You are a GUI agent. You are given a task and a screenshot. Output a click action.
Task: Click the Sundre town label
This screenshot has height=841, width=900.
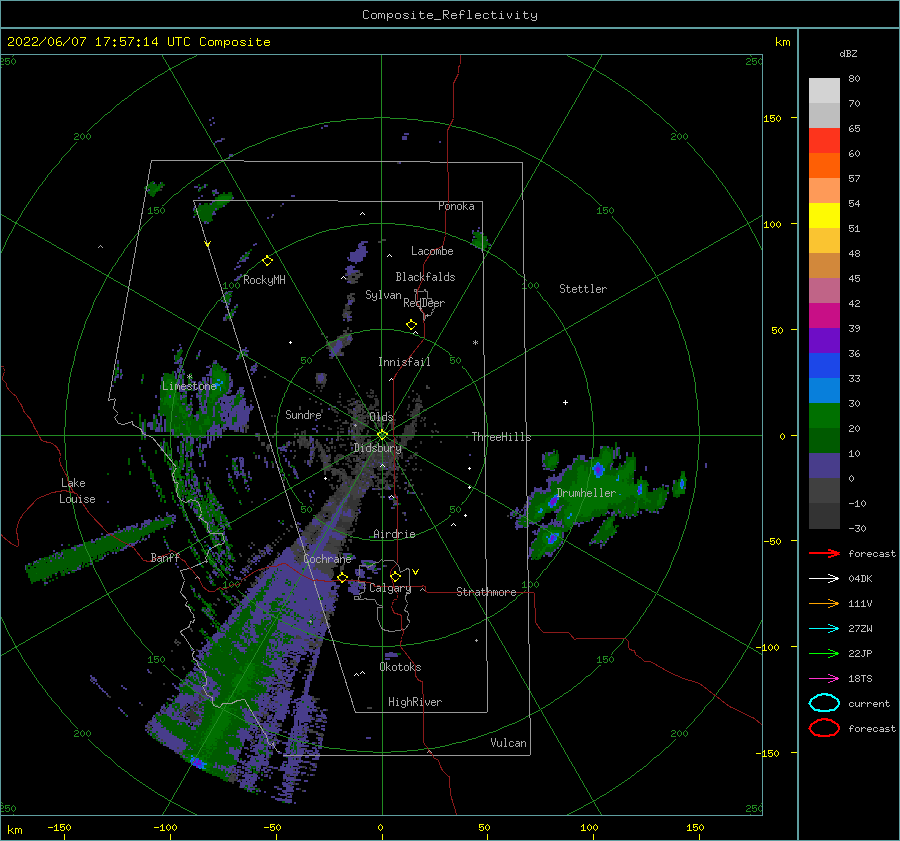click(x=304, y=414)
